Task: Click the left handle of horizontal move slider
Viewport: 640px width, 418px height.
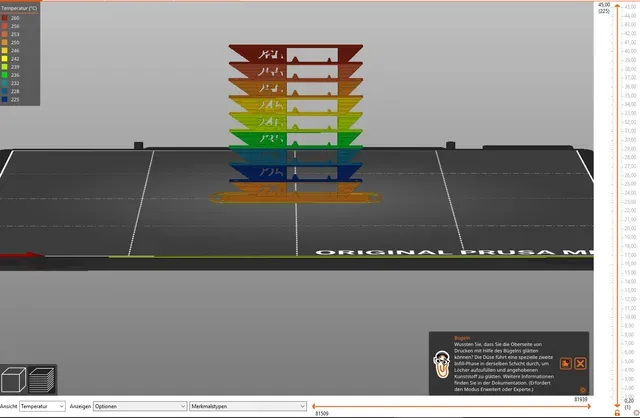Action: pos(313,406)
